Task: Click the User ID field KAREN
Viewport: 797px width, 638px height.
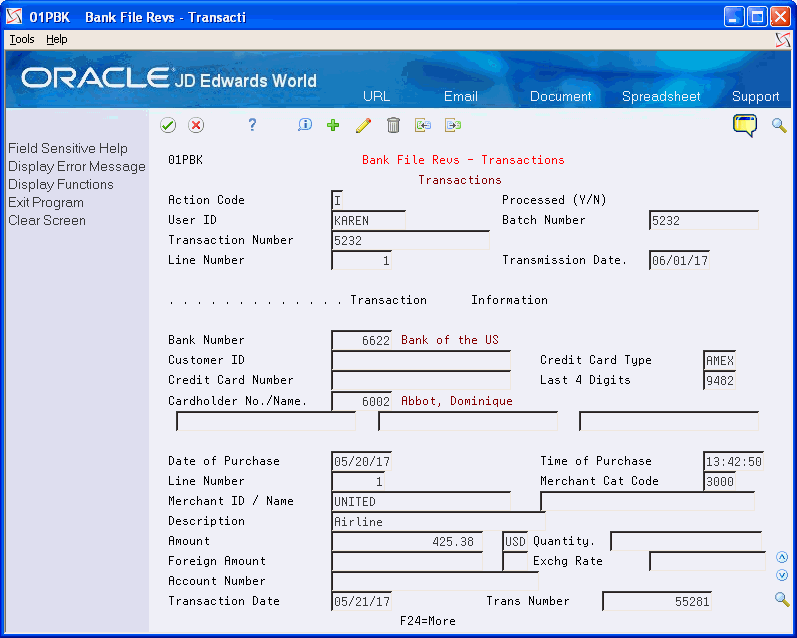Action: coord(369,220)
